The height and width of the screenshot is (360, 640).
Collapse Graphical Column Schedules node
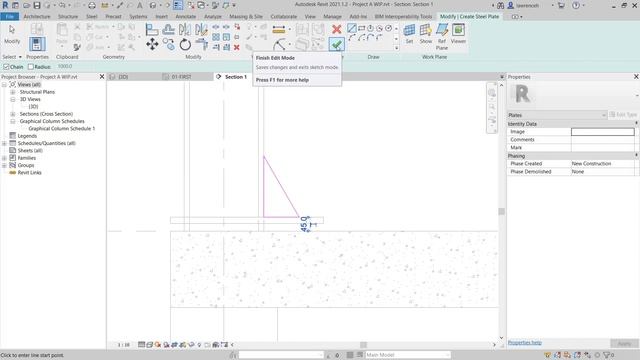(x=13, y=121)
